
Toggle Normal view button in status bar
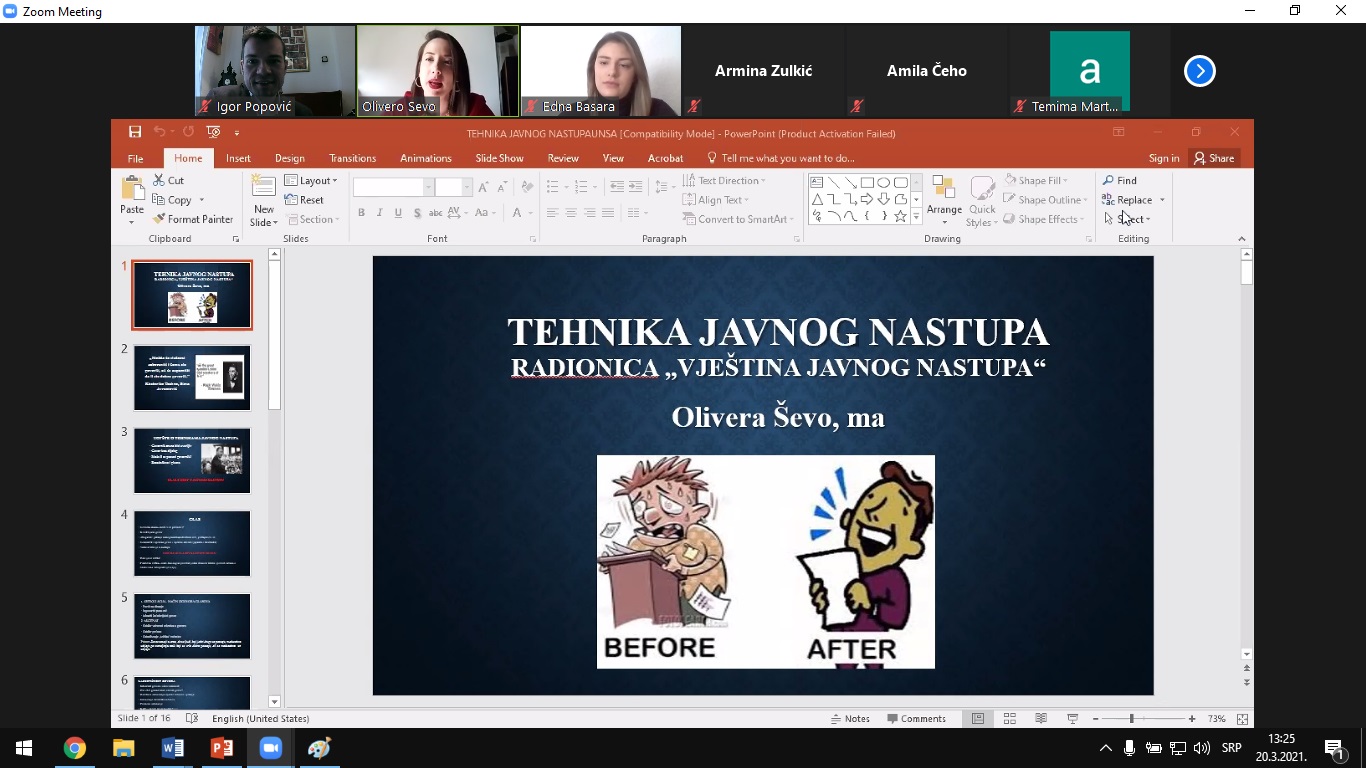pyautogui.click(x=978, y=719)
